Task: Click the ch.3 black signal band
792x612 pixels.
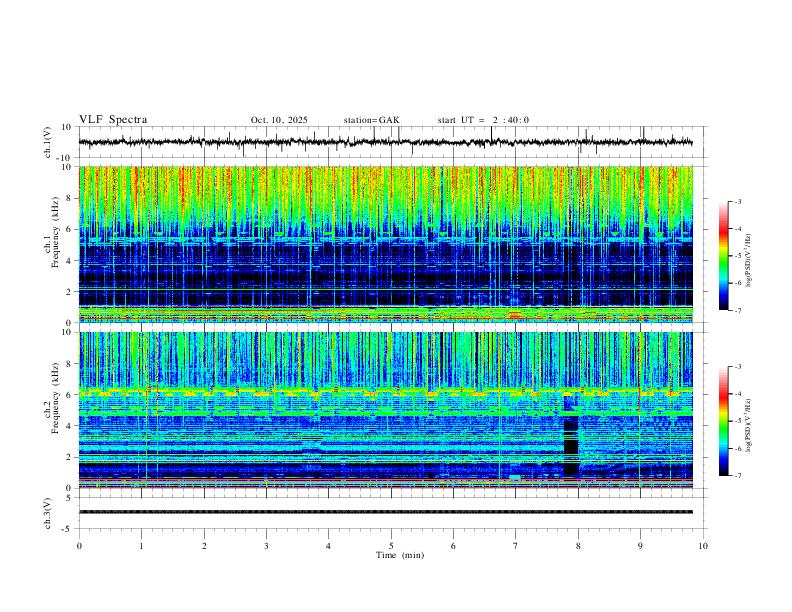Action: [x=386, y=512]
